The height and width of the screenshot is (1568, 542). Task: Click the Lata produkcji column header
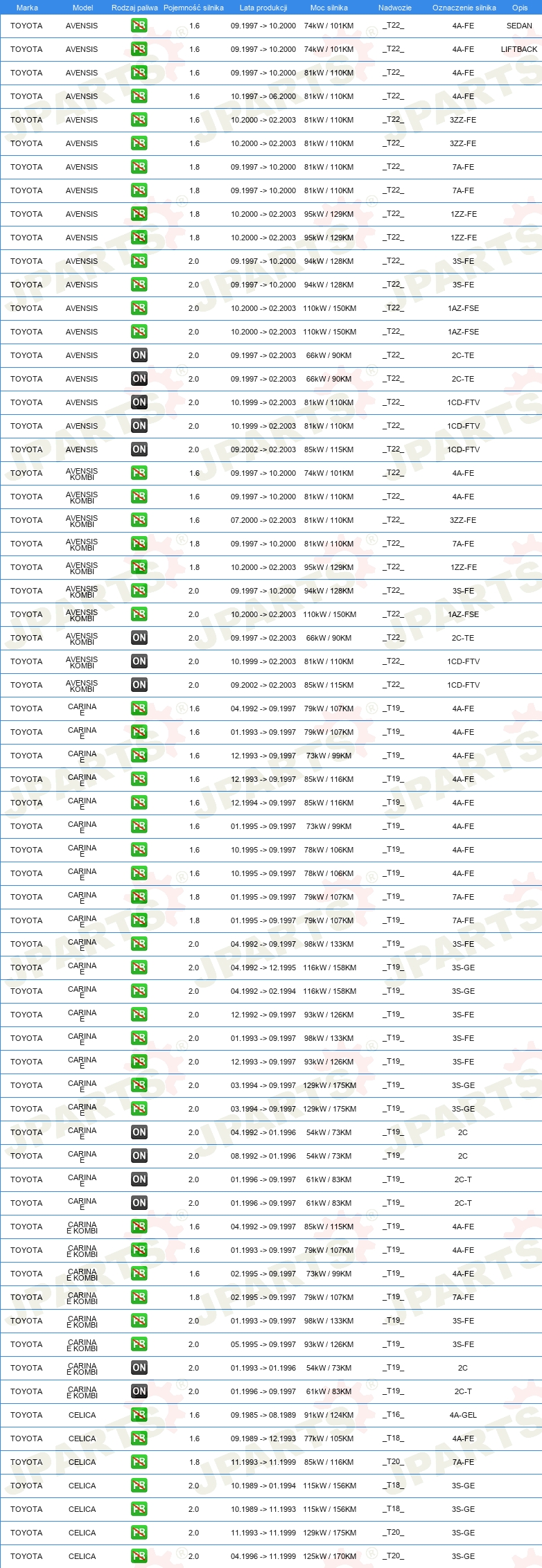[263, 8]
